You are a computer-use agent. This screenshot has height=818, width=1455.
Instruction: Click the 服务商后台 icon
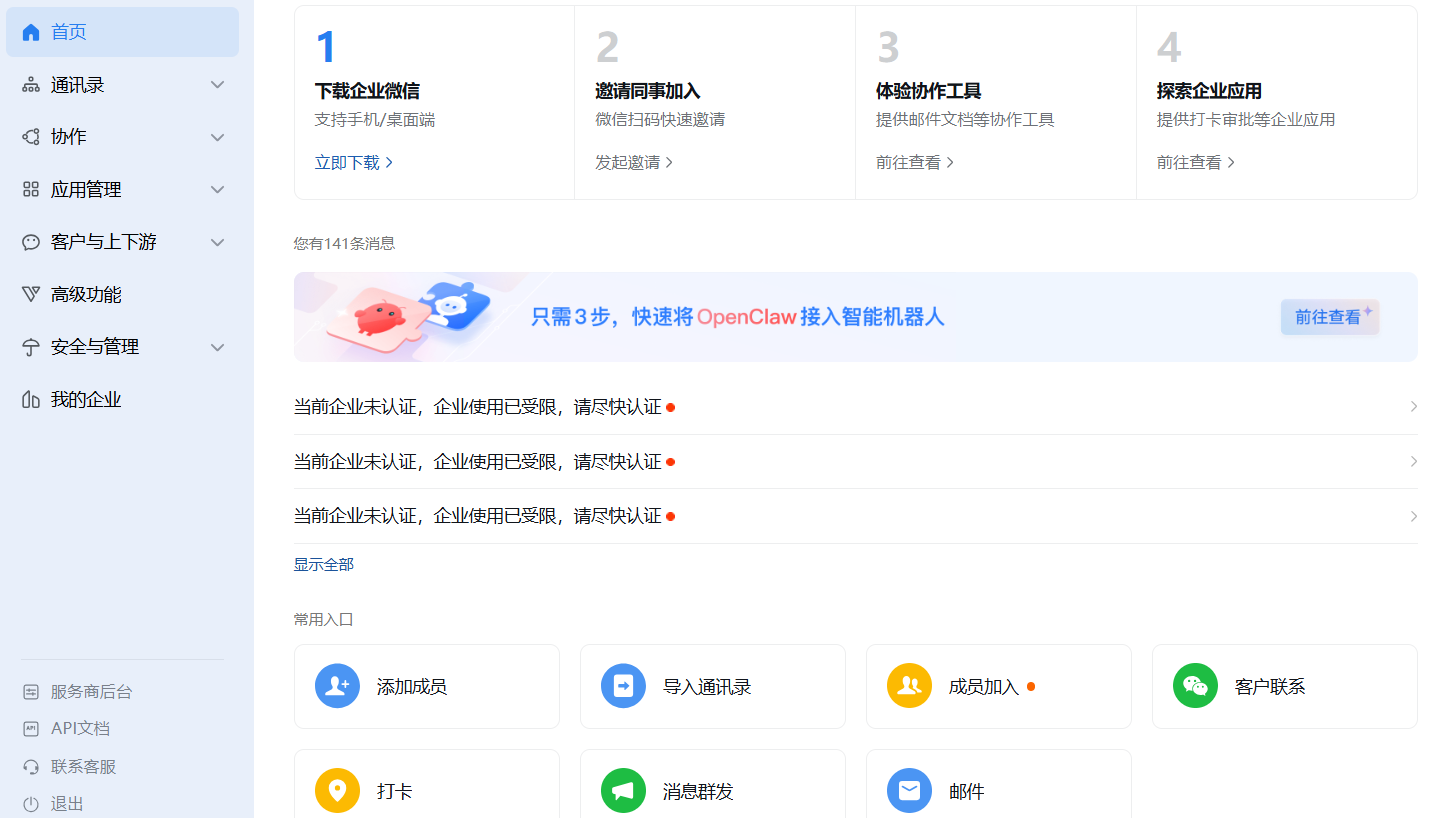point(31,692)
